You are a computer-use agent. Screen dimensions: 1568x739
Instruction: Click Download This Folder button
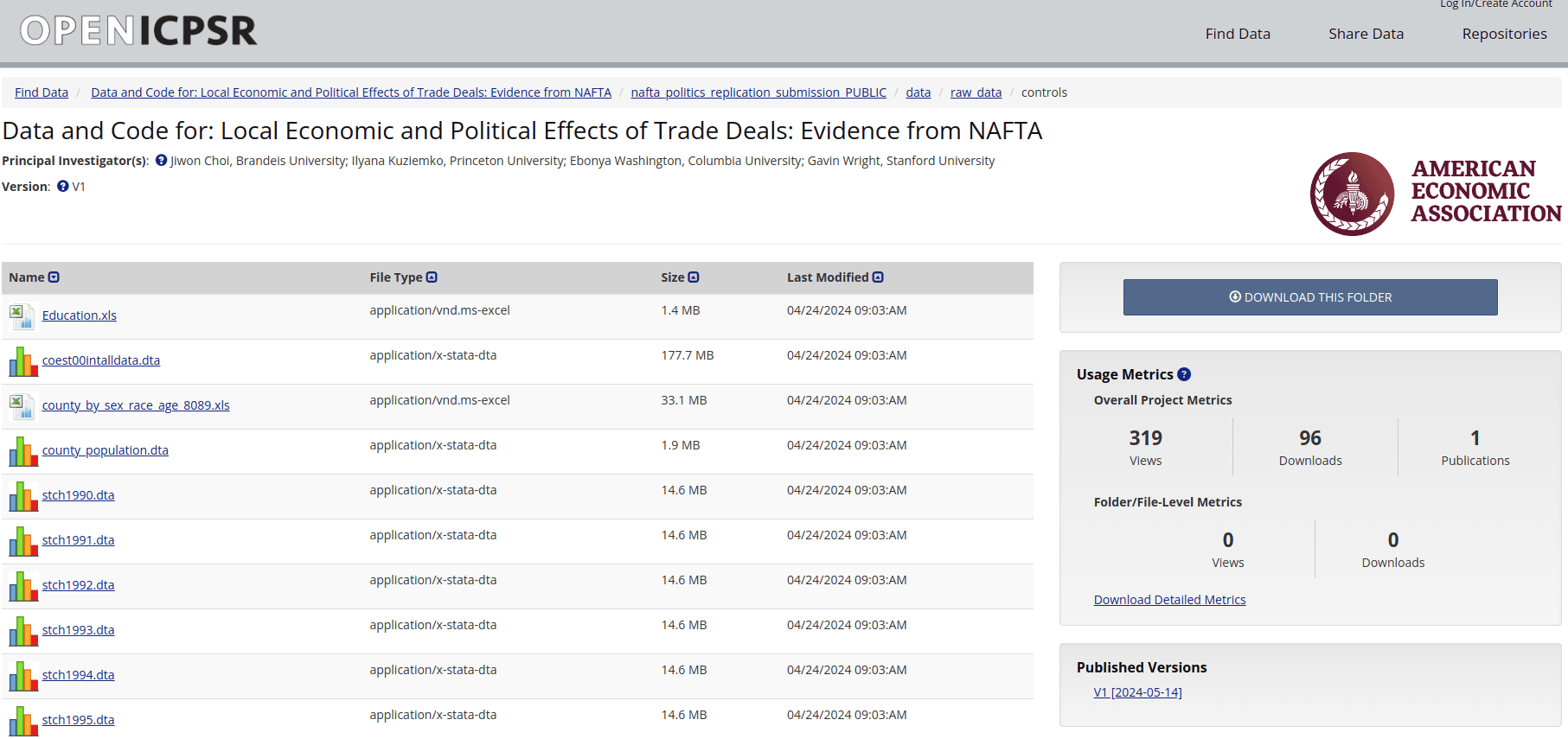pyautogui.click(x=1310, y=297)
